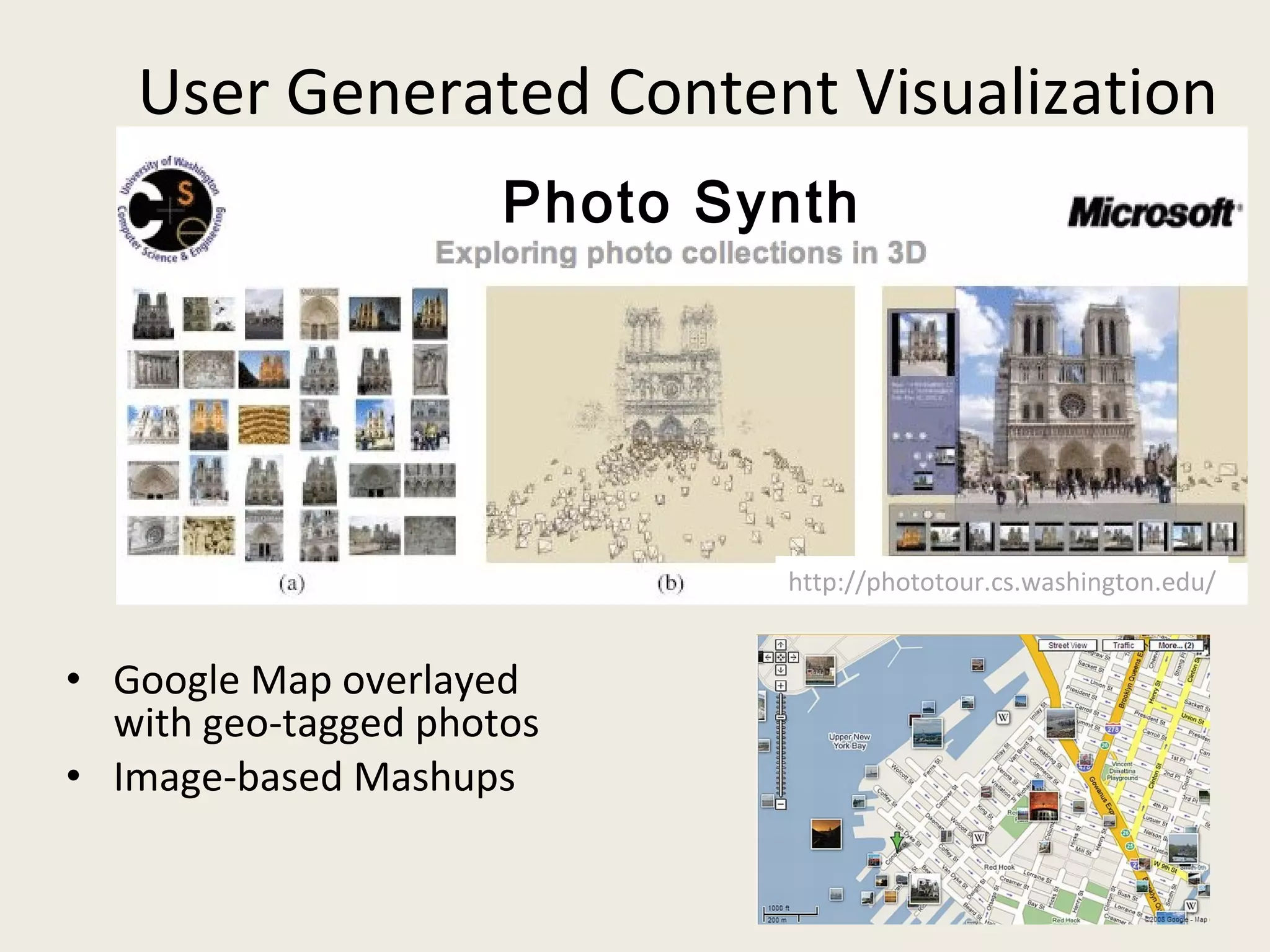Click the Notre Dame point cloud reconstruction
The width and height of the screenshot is (1270, 952).
coord(670,424)
